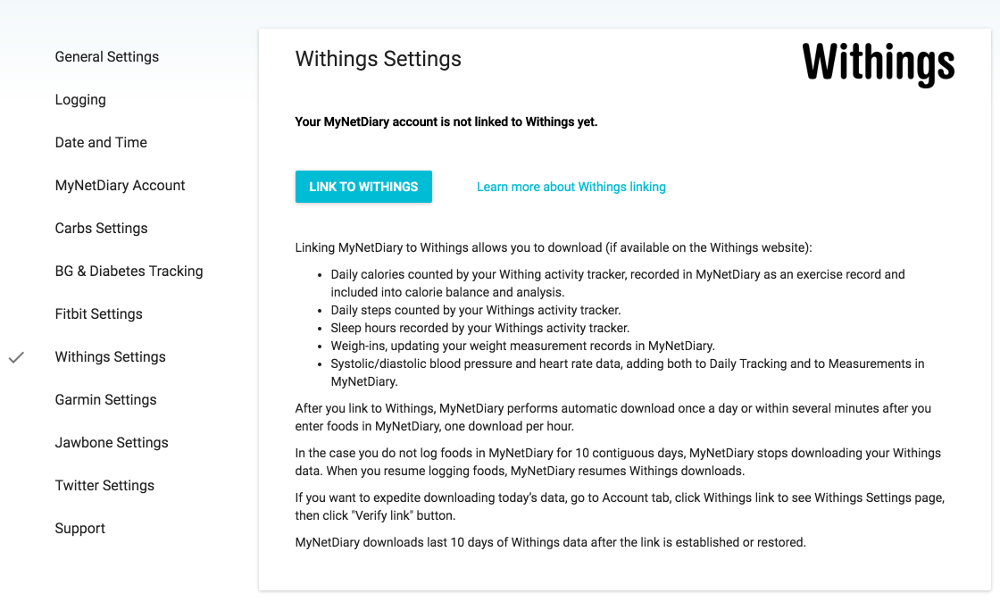Screen dimensions: 1000x602
Task: Navigate to Fitbit Settings
Action: click(x=99, y=314)
